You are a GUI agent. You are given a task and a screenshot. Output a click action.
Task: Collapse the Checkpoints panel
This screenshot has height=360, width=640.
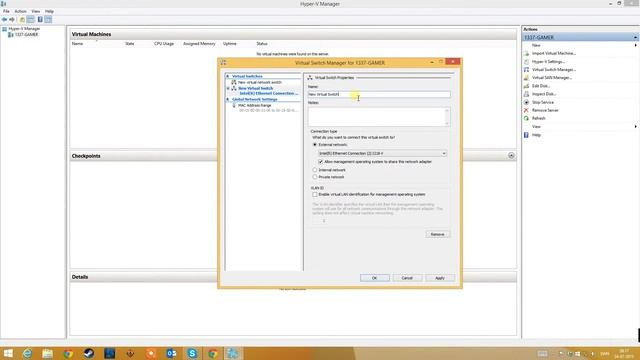(511, 156)
